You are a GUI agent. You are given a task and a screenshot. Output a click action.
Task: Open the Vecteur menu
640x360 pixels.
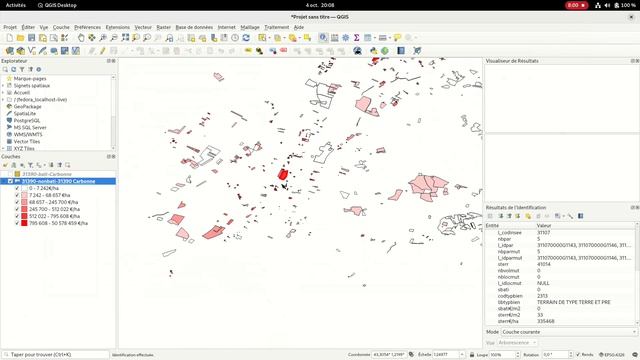(143, 27)
